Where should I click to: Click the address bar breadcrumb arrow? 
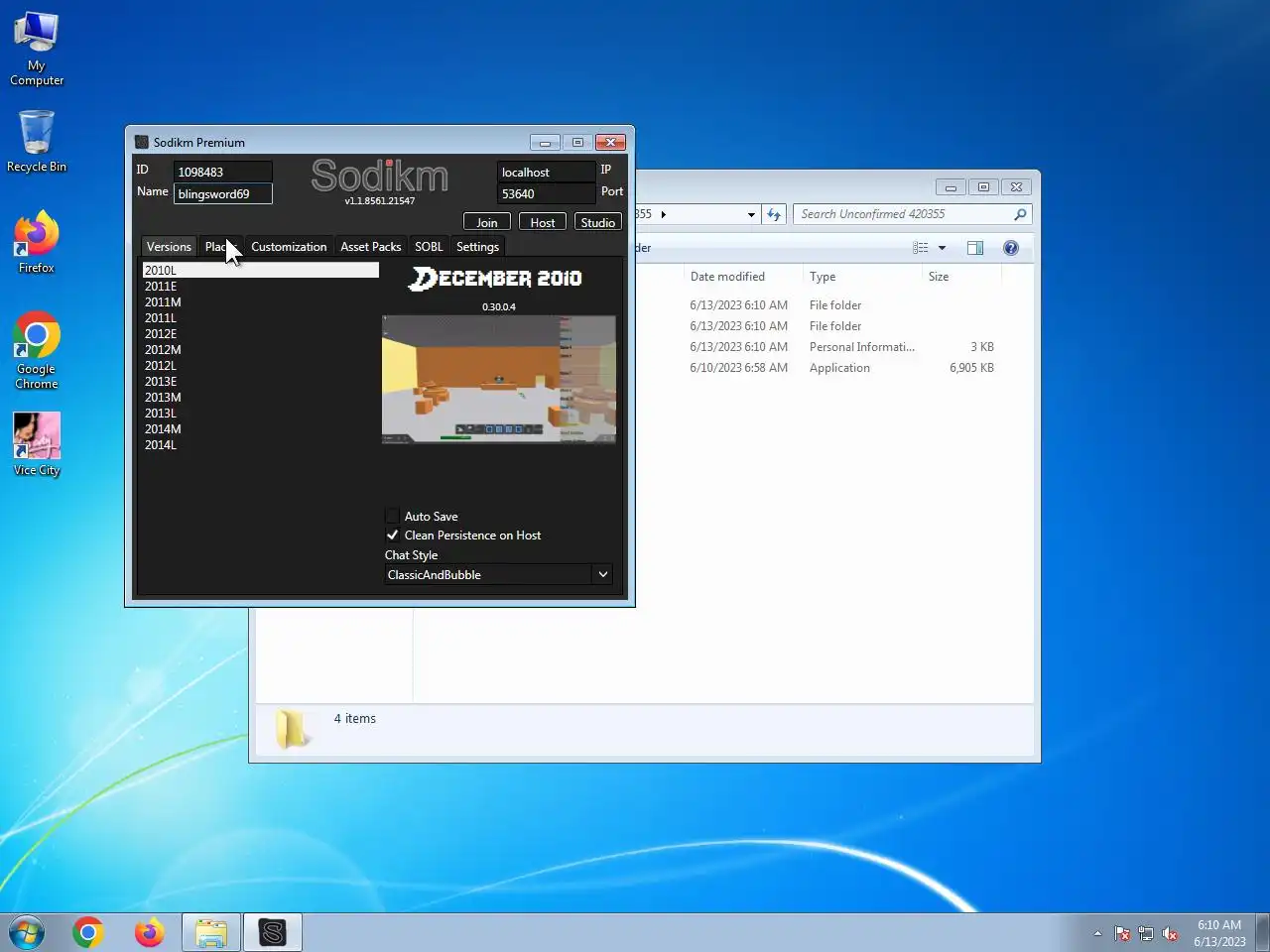click(664, 214)
